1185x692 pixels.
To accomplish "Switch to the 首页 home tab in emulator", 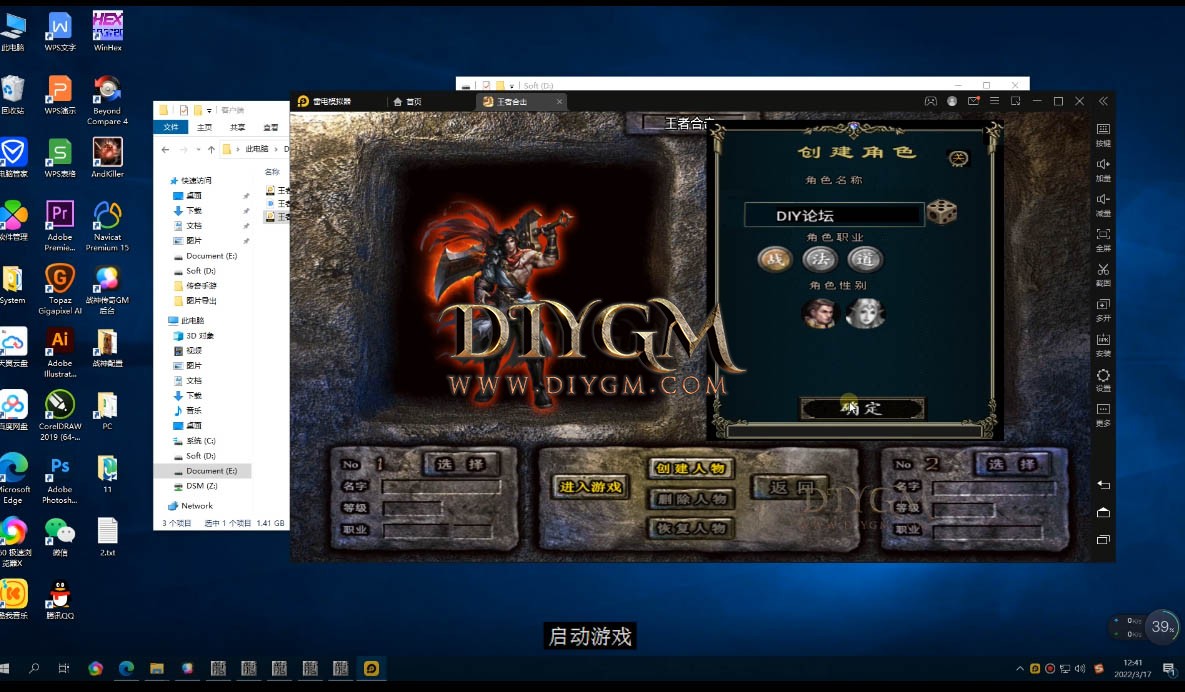I will [408, 102].
